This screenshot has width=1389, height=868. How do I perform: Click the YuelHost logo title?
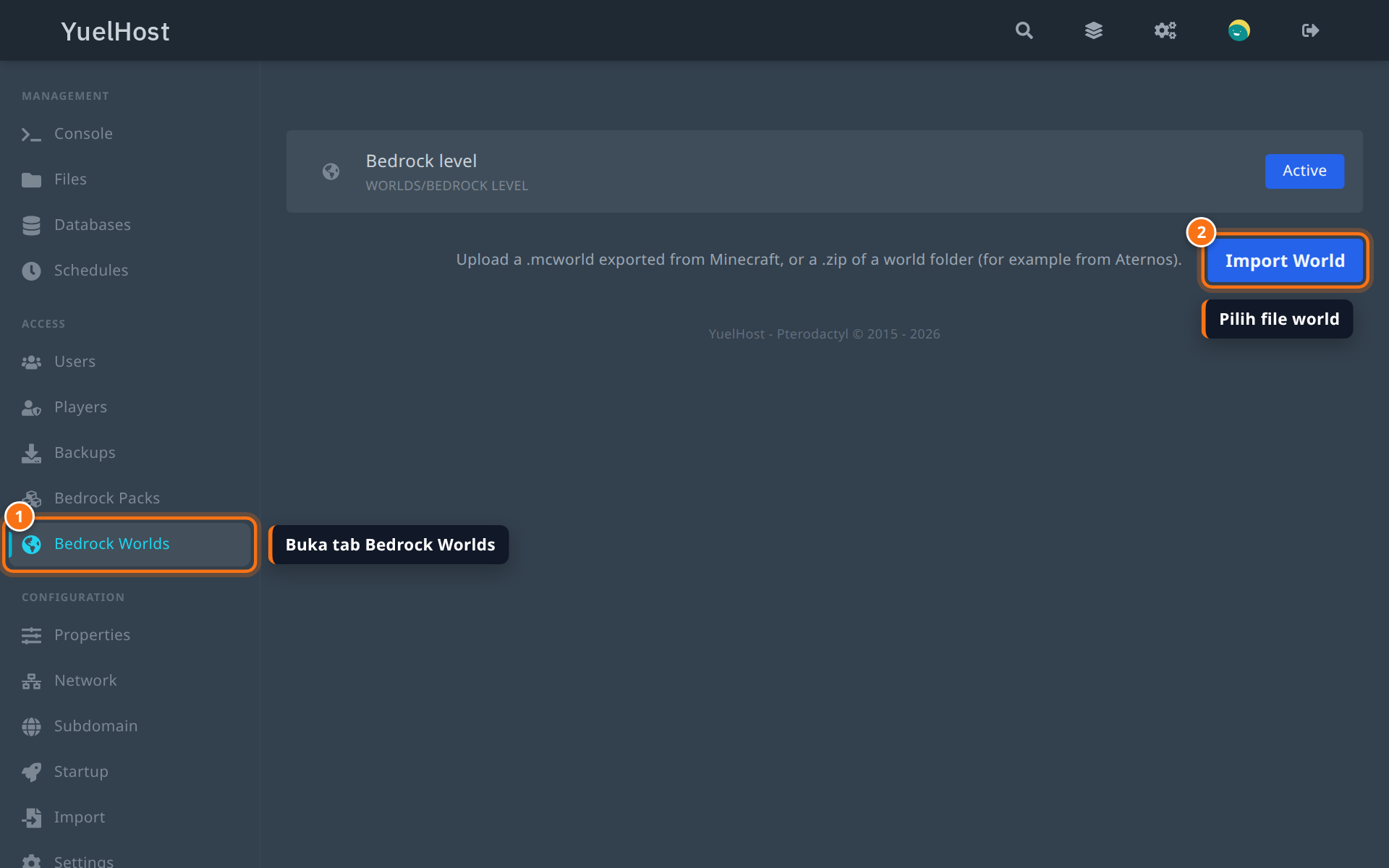(x=115, y=31)
